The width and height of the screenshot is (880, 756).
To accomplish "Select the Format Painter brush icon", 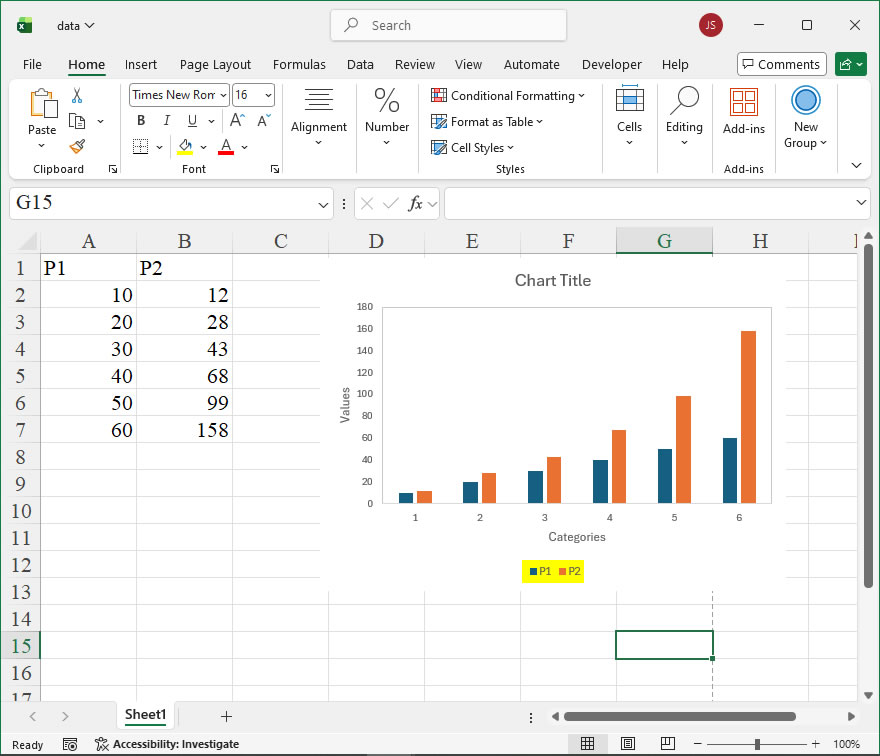I will (77, 146).
